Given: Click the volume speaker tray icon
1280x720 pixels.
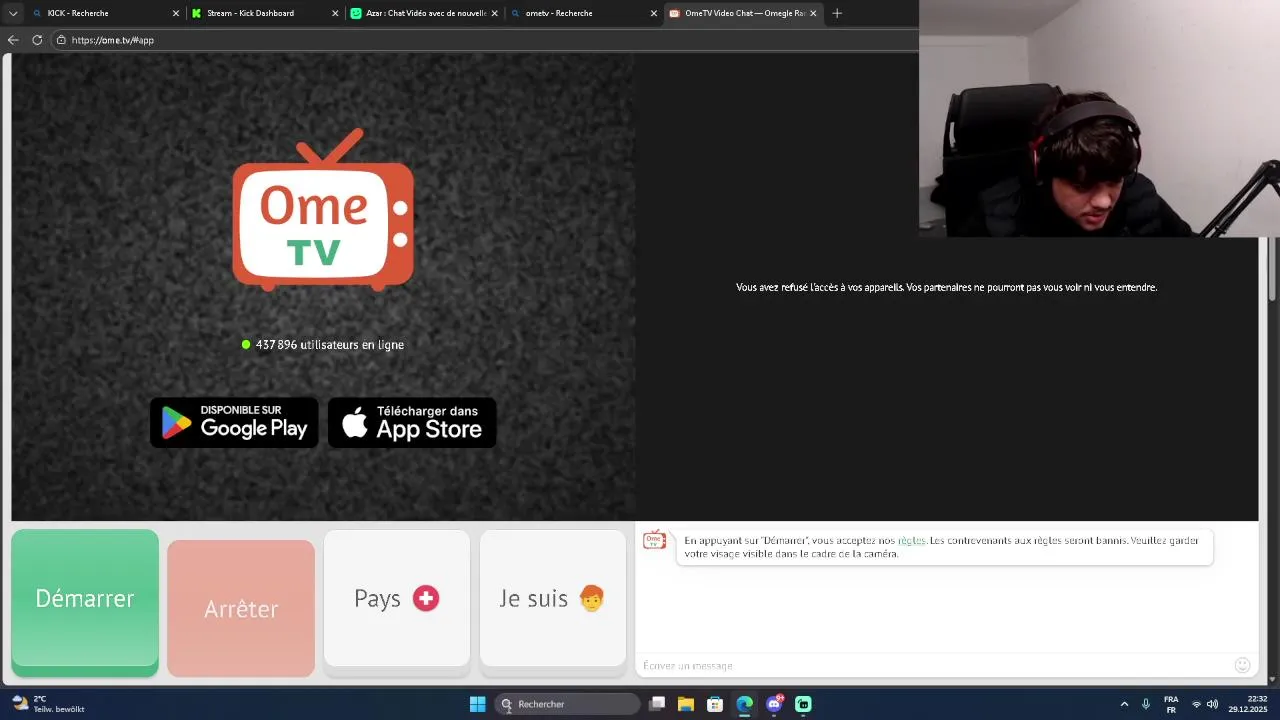Looking at the screenshot, I should [1212, 704].
